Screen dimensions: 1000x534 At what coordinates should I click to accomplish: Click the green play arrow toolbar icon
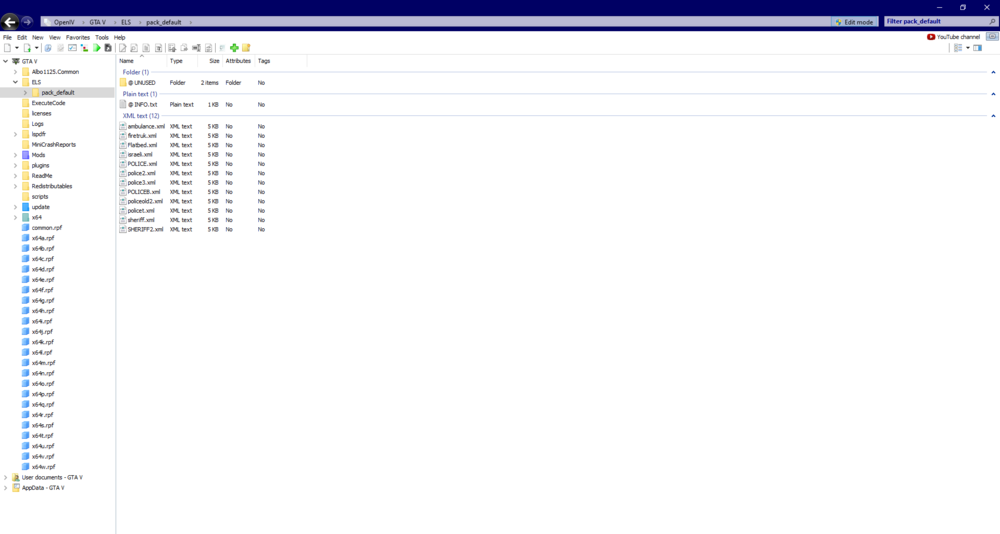(x=96, y=48)
